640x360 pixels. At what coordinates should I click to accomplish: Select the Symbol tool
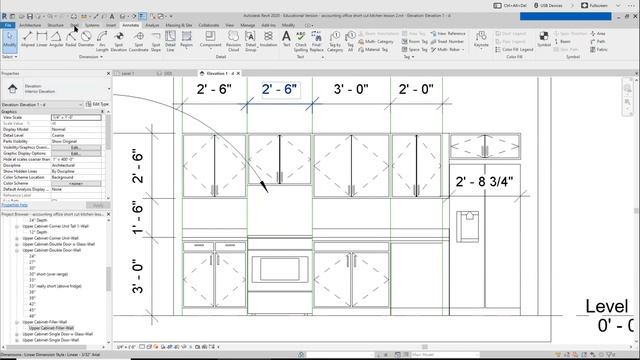tap(544, 40)
